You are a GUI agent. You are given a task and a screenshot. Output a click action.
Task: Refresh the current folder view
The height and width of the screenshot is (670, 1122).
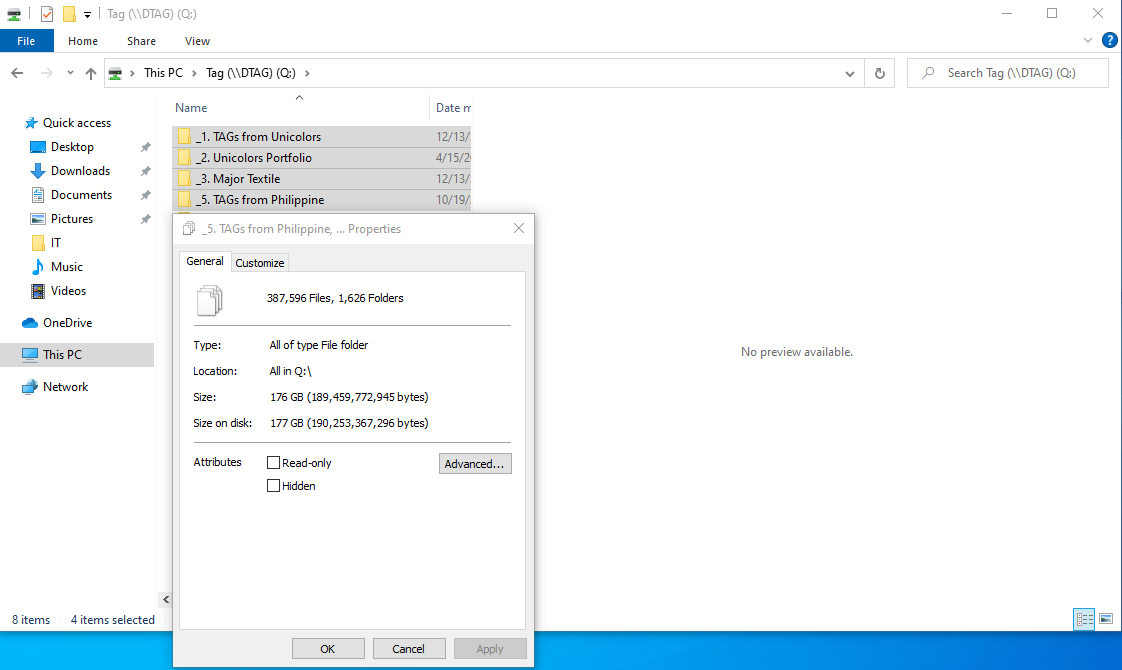879,74
